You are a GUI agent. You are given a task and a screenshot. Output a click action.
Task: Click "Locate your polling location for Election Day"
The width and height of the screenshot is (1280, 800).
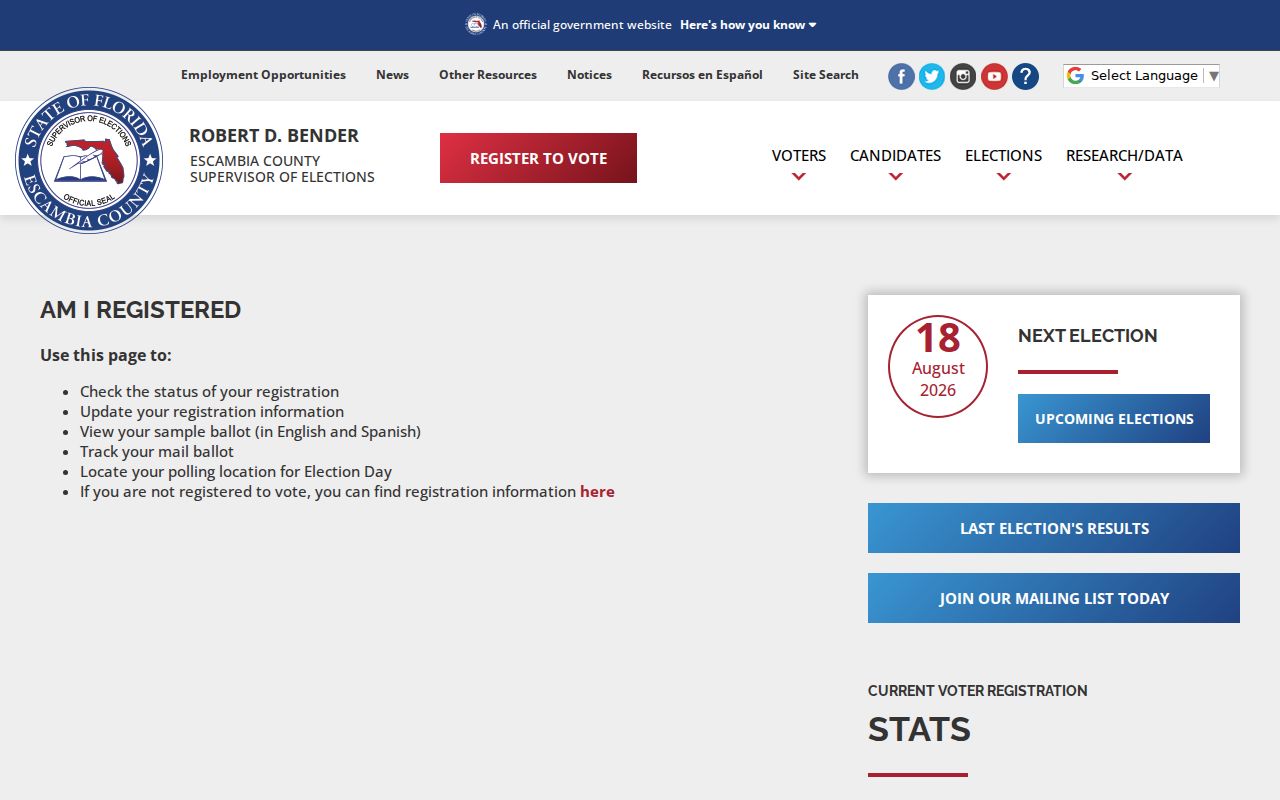(x=236, y=472)
